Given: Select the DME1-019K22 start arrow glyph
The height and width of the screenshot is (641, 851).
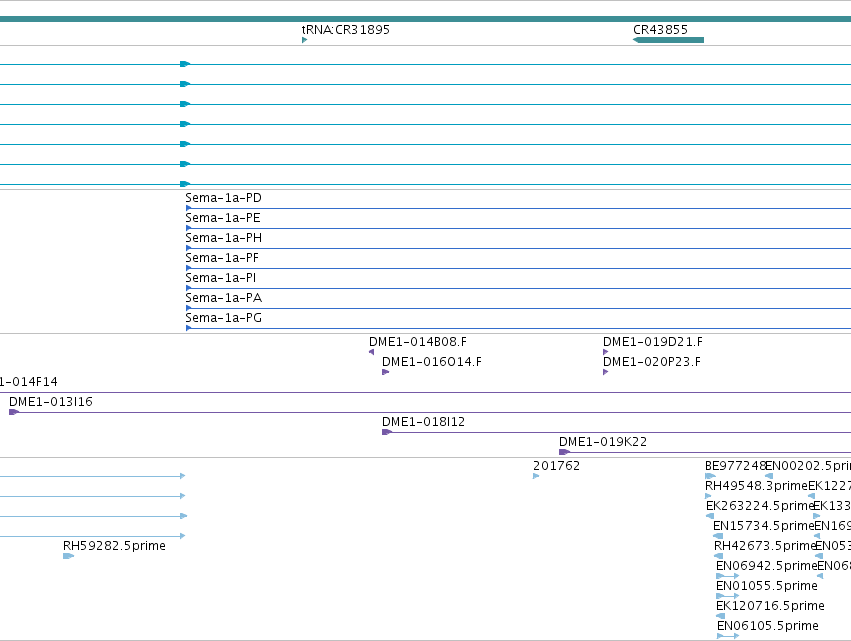Looking at the screenshot, I should (x=564, y=452).
